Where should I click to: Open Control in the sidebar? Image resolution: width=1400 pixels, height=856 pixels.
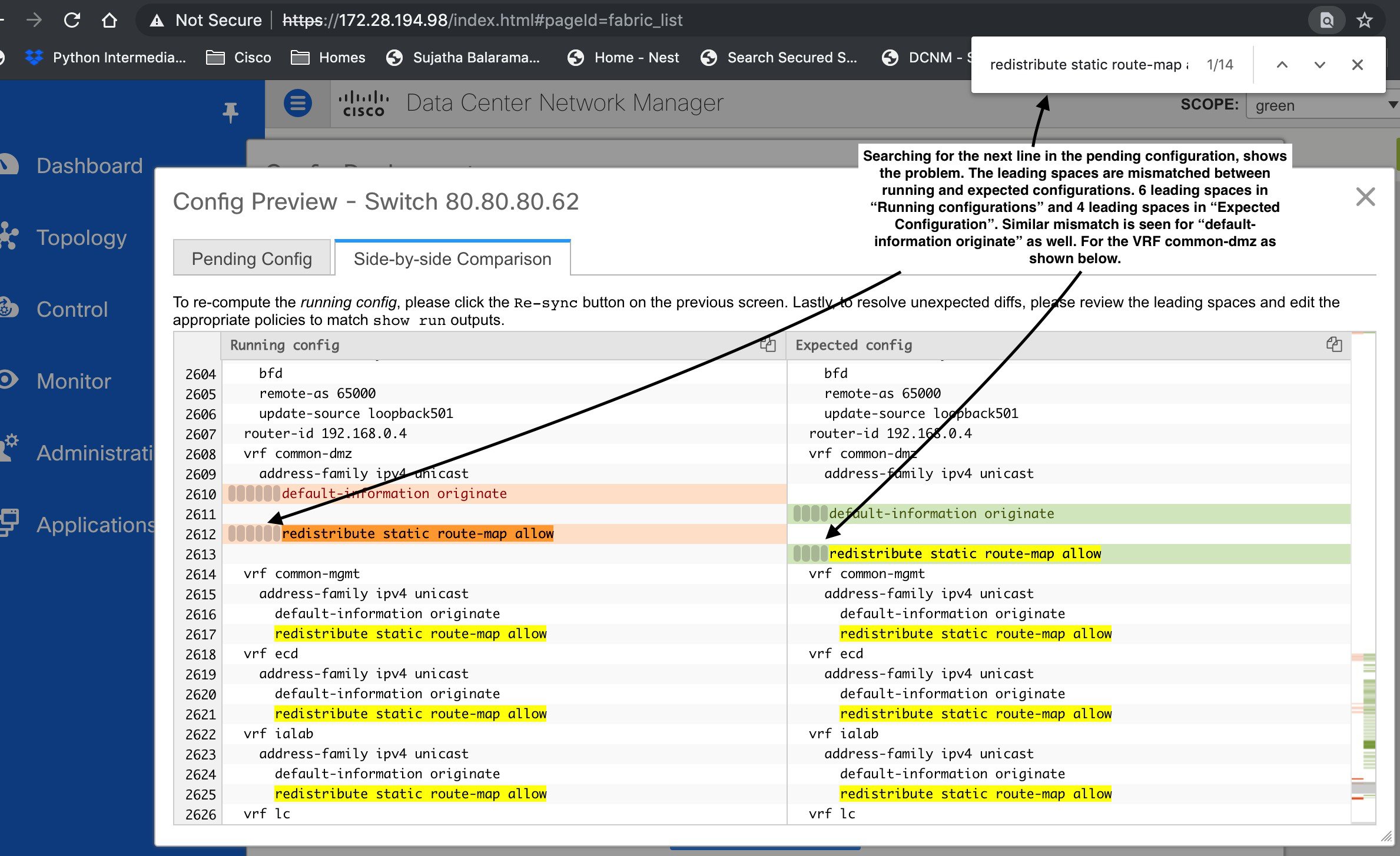pos(72,309)
